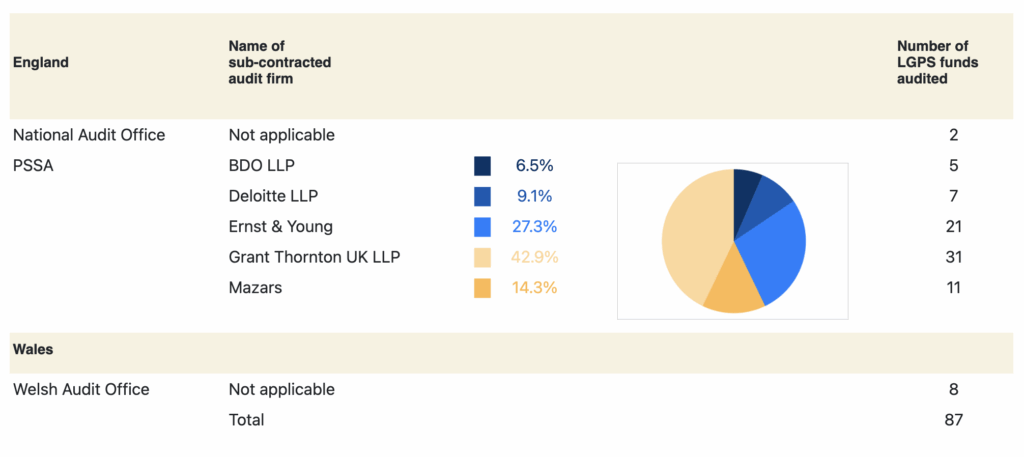Select the 'Mazars' firm name
Screen dimensions: 1024x457
(x=255, y=288)
